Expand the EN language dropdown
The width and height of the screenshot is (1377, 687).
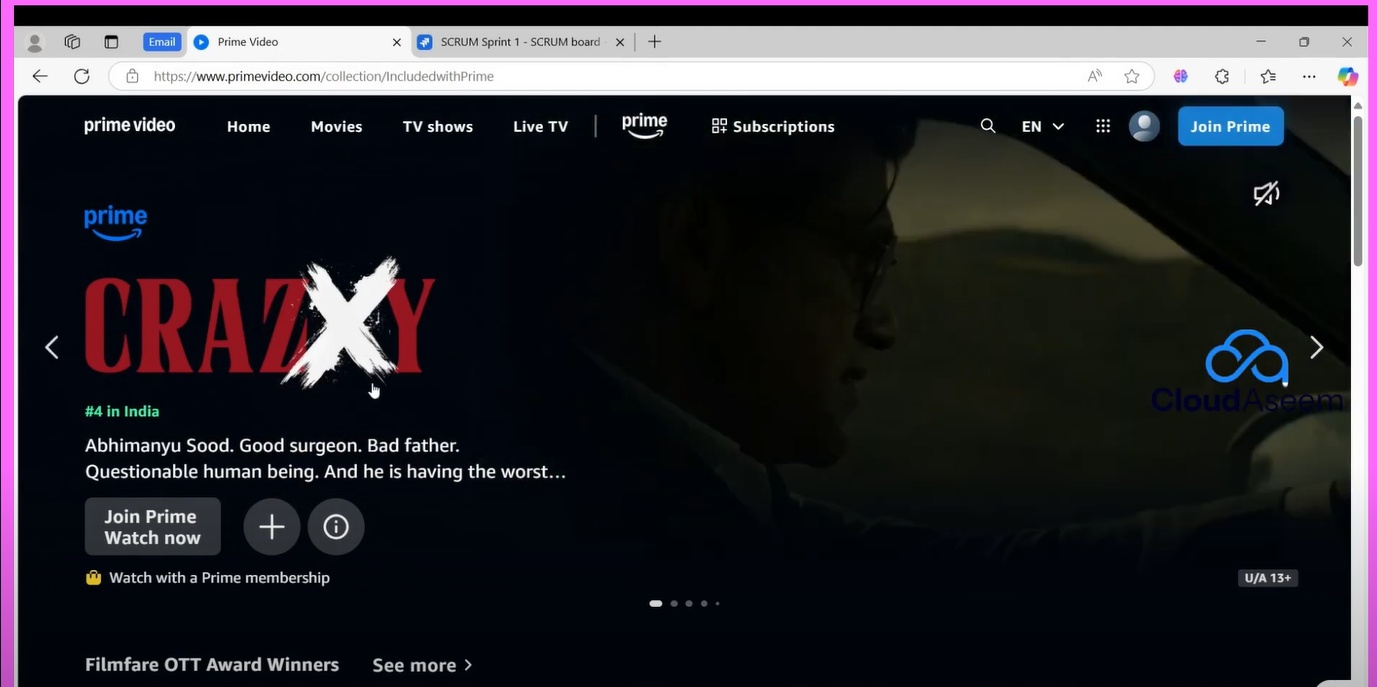pyautogui.click(x=1043, y=127)
